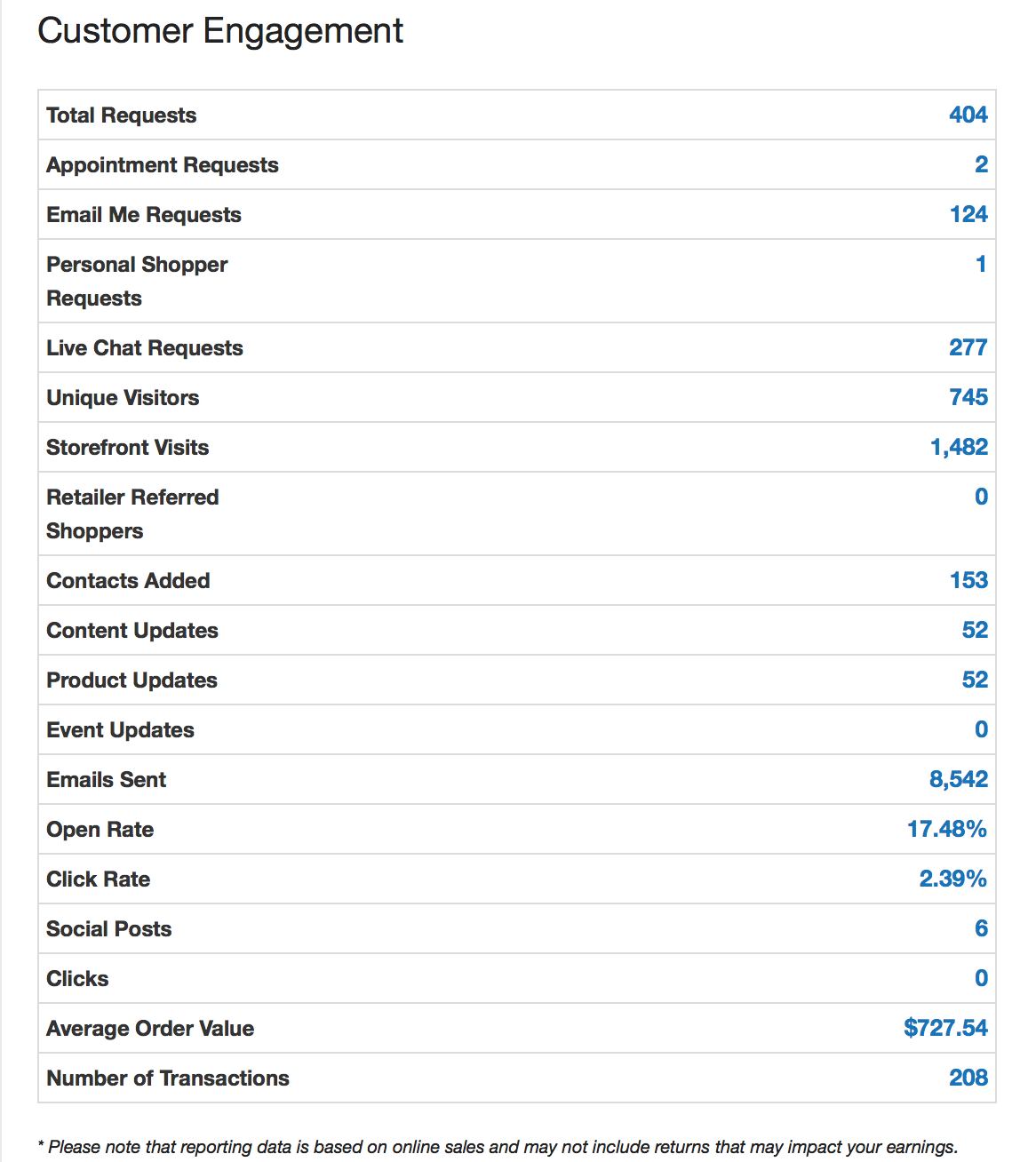Open the Emails Sent figure 8,542
This screenshot has width=1036, height=1162.
[x=959, y=779]
